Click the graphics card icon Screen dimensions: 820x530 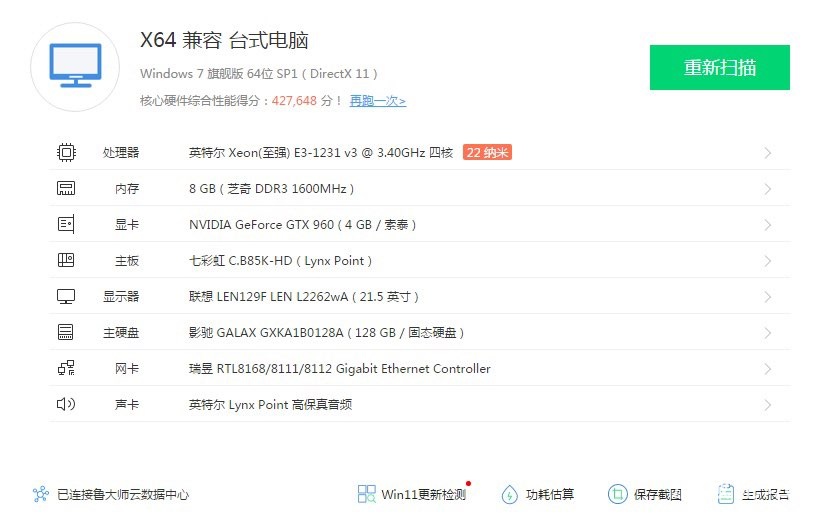(x=66, y=224)
